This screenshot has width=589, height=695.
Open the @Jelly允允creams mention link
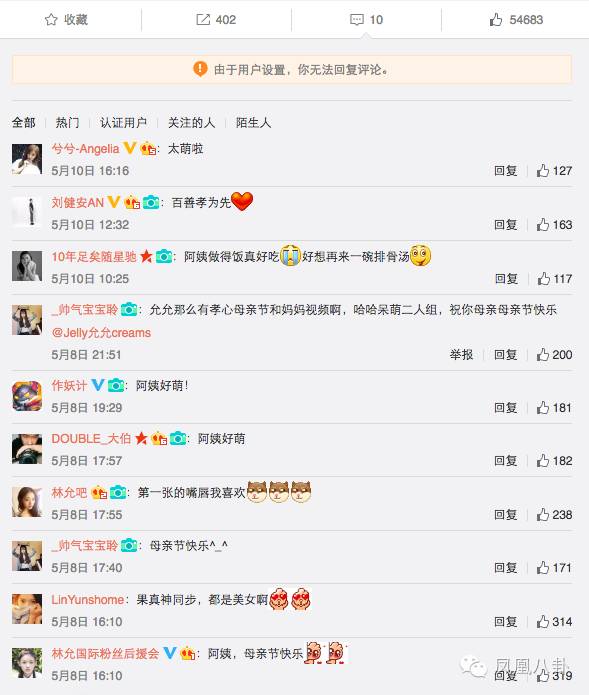pyautogui.click(x=101, y=333)
